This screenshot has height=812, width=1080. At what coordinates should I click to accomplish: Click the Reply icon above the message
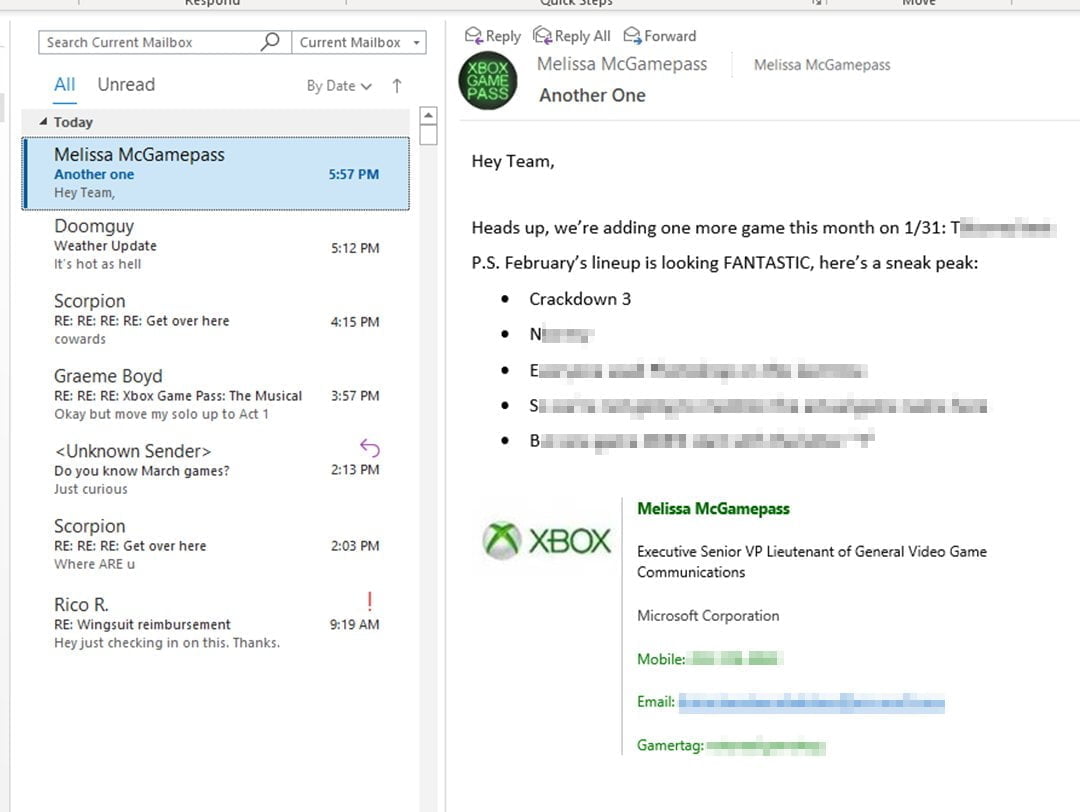(x=471, y=35)
